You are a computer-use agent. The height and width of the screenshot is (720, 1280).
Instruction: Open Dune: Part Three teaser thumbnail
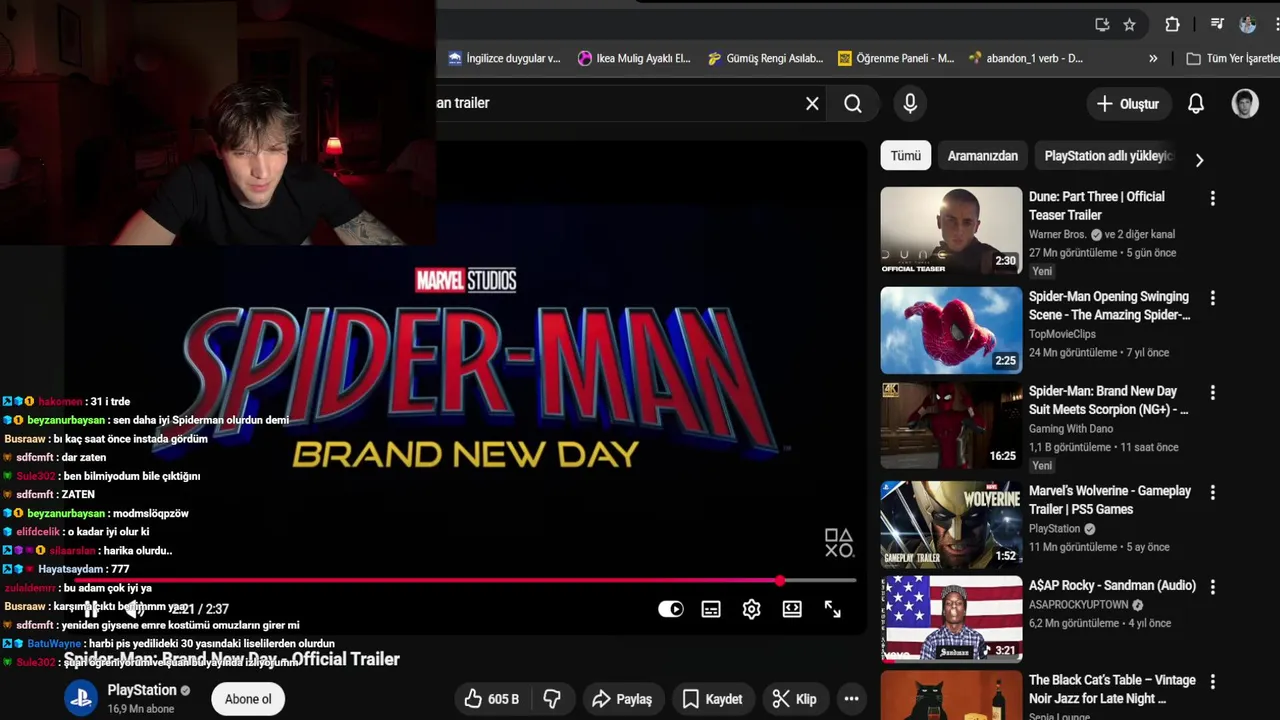[951, 231]
